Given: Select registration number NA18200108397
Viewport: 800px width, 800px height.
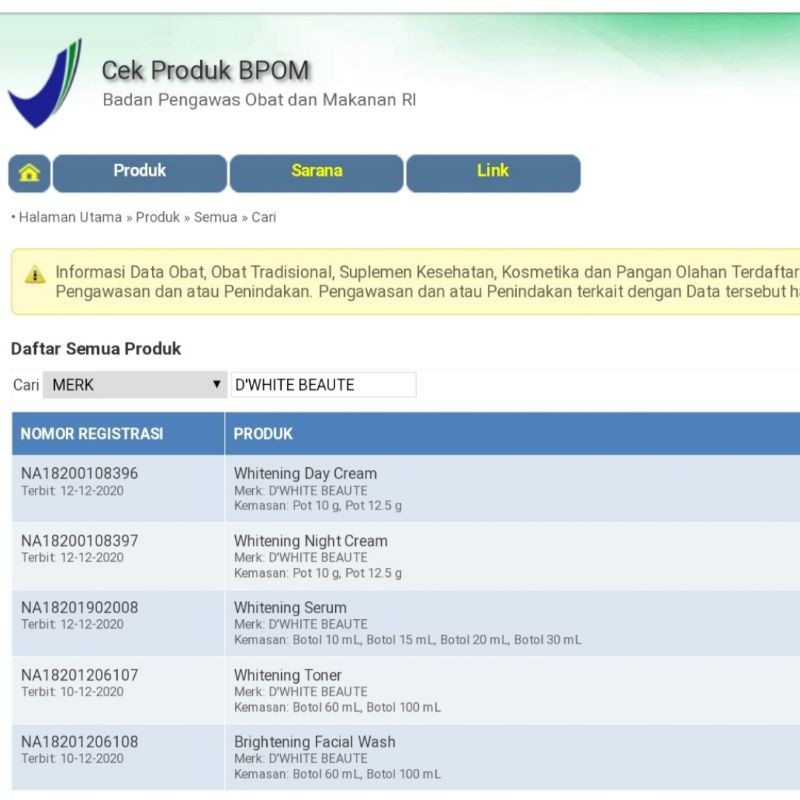Looking at the screenshot, I should [x=80, y=541].
